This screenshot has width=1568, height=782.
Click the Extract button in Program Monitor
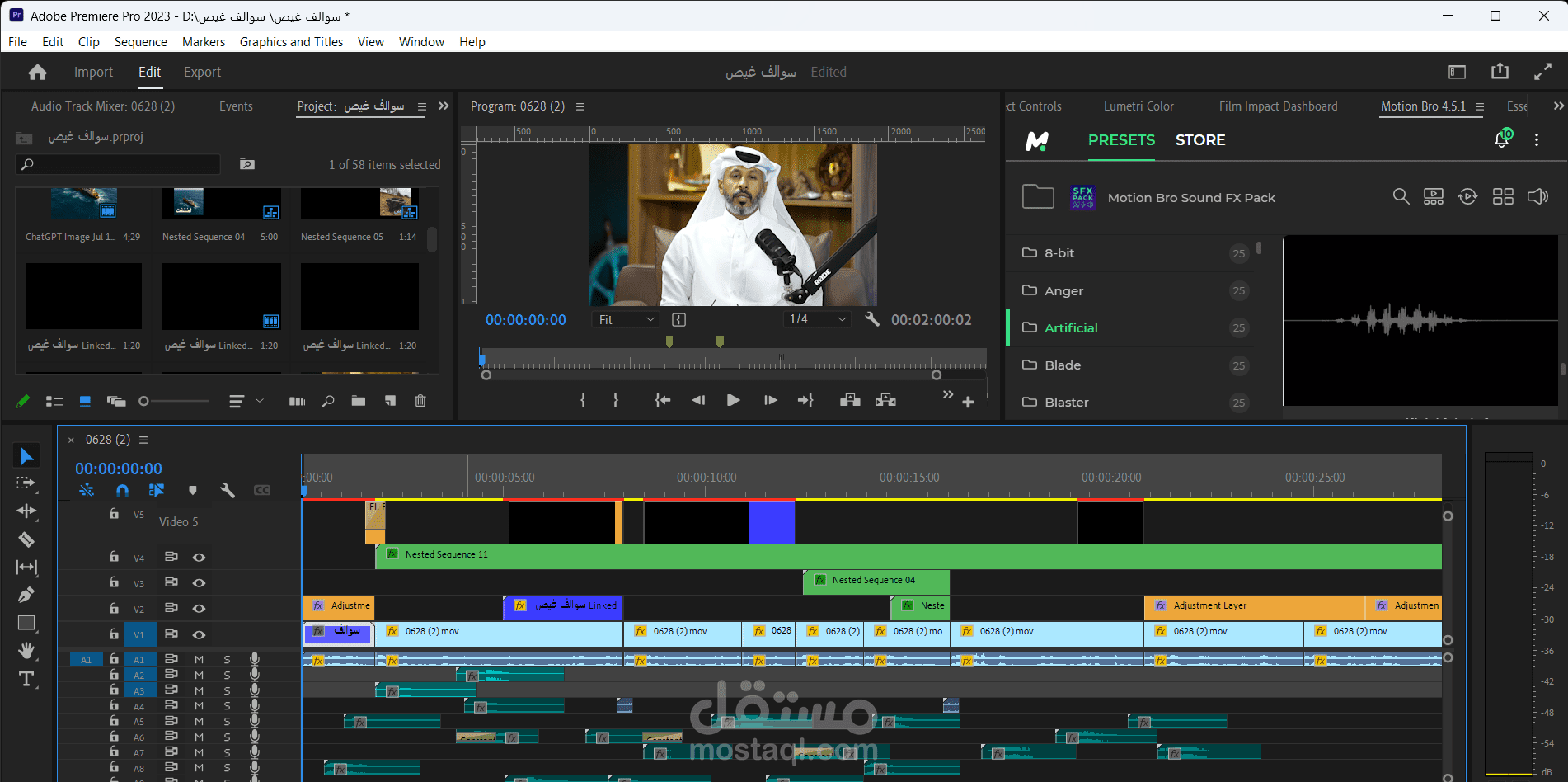pyautogui.click(x=886, y=400)
